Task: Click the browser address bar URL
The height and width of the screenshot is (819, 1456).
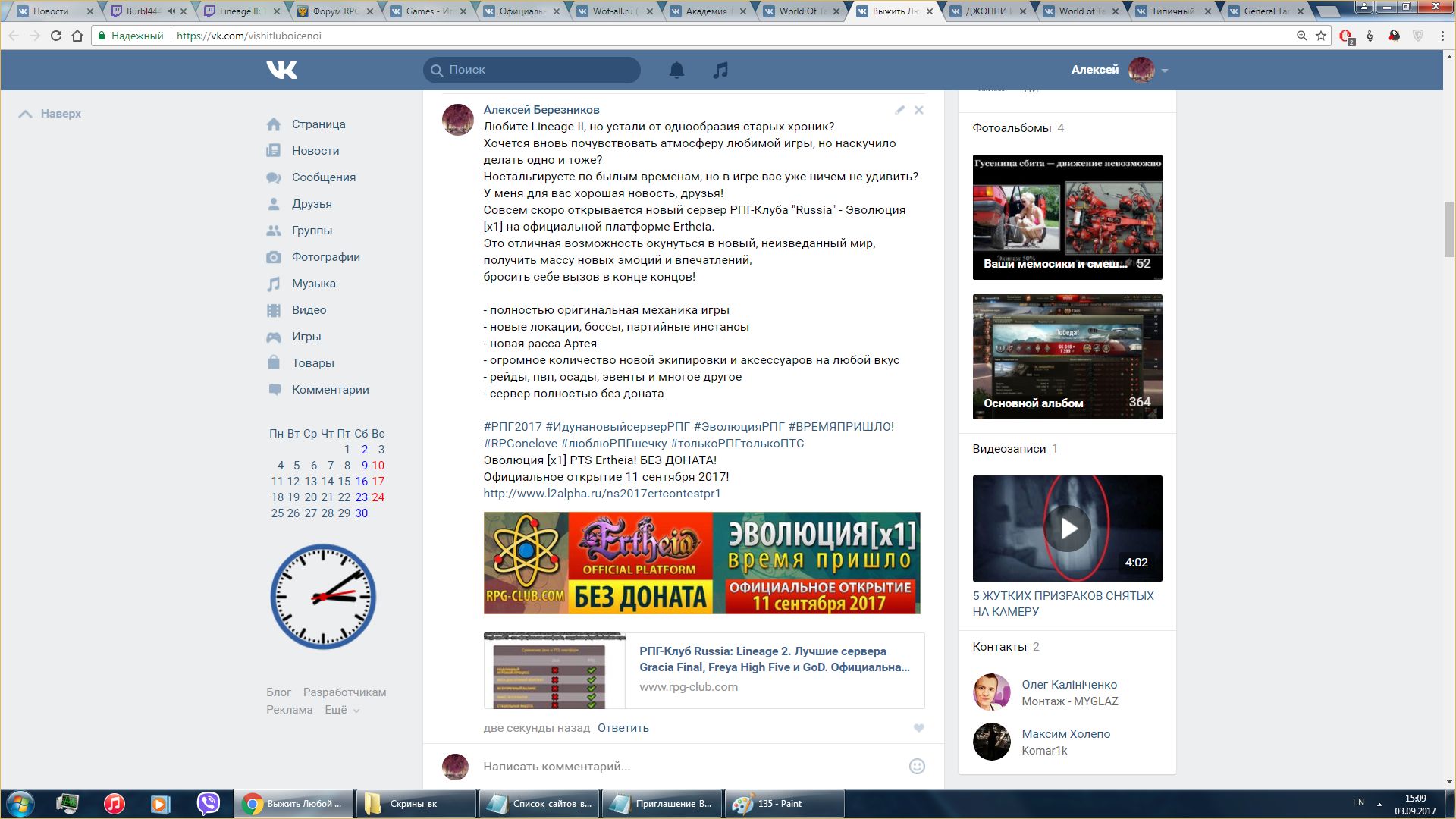Action: [249, 36]
